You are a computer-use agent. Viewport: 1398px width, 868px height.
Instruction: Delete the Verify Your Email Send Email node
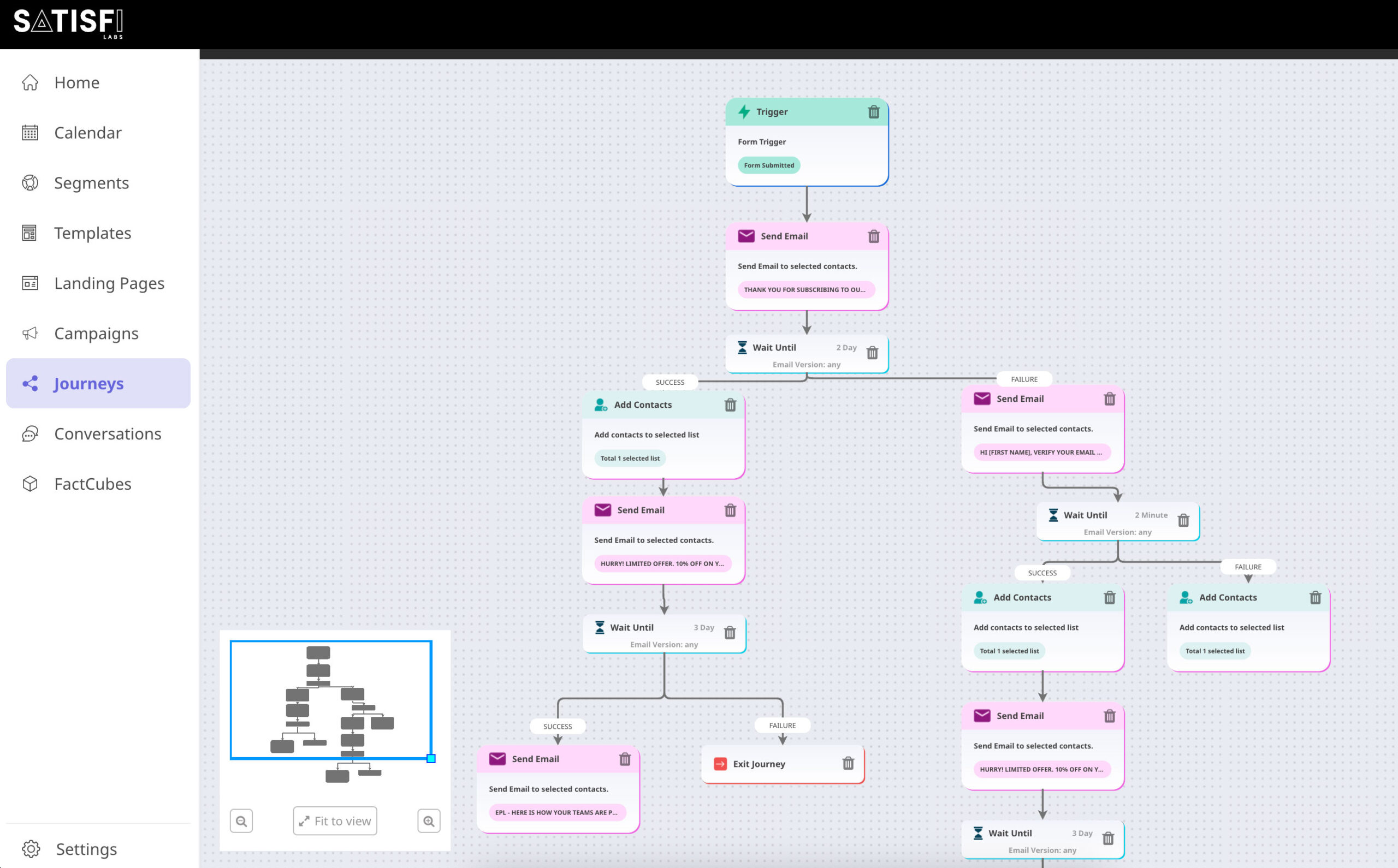pyautogui.click(x=1109, y=399)
